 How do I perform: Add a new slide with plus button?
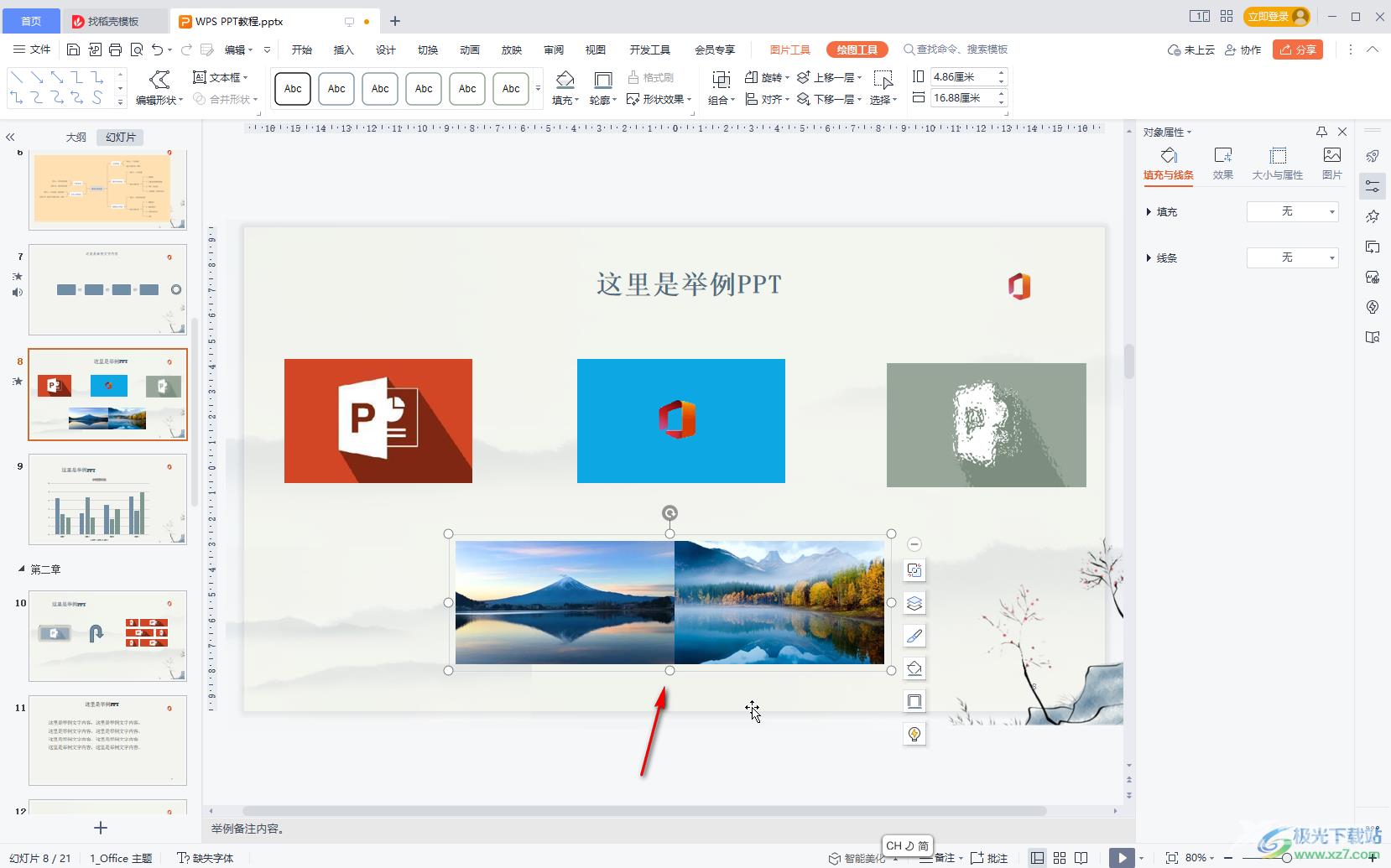point(101,828)
